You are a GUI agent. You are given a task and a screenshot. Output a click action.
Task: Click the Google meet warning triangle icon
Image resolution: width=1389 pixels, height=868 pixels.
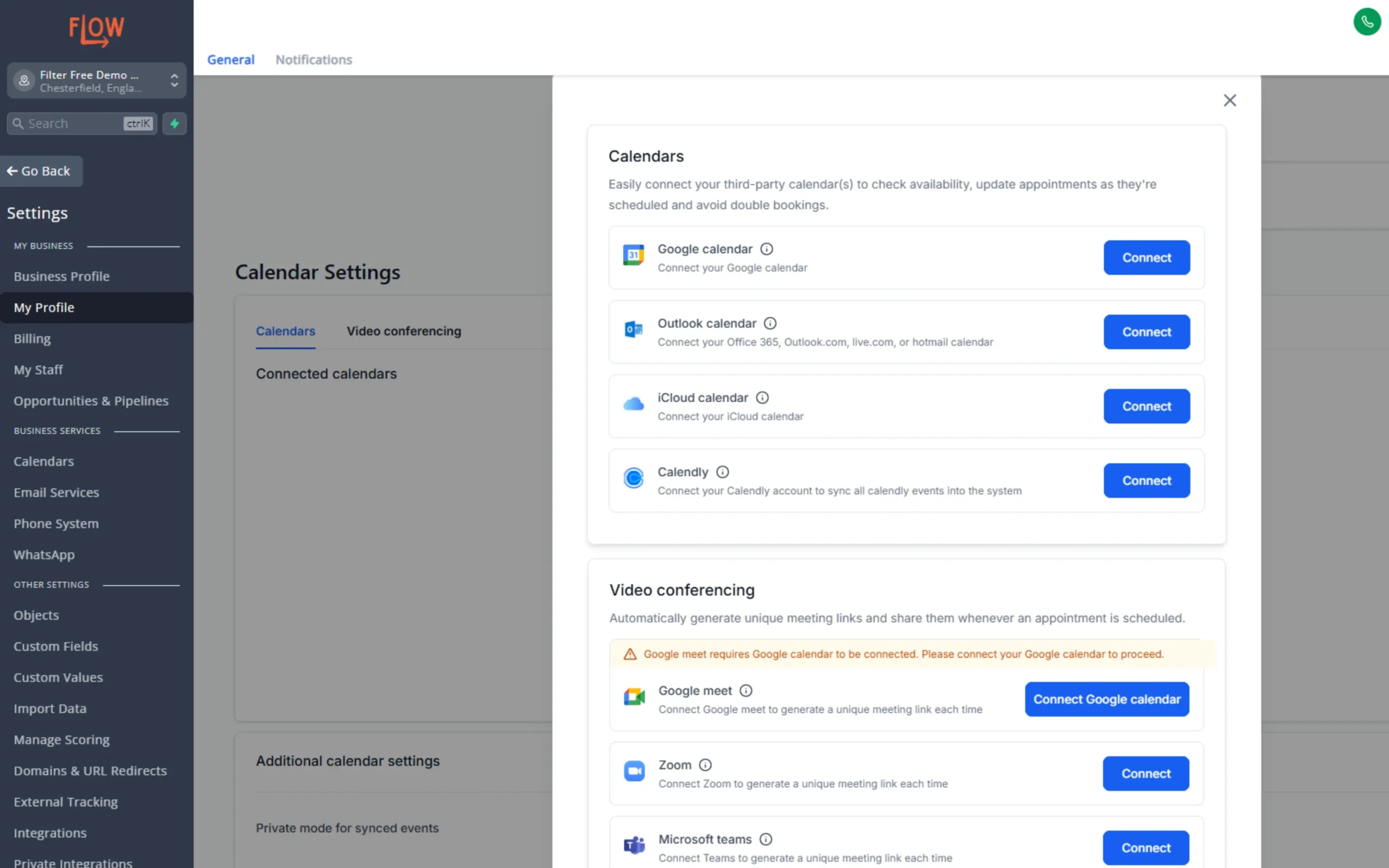[630, 654]
